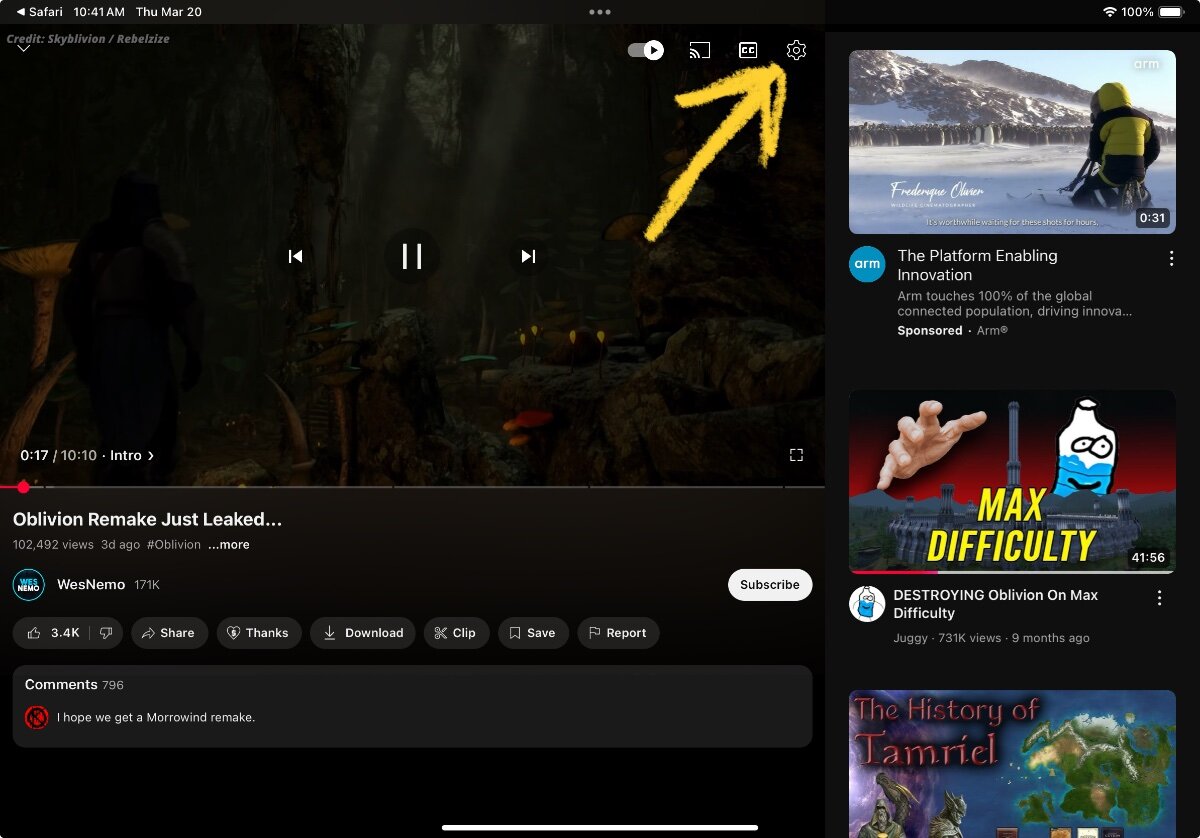The image size is (1200, 838).
Task: Skip to the next video
Action: 528,256
